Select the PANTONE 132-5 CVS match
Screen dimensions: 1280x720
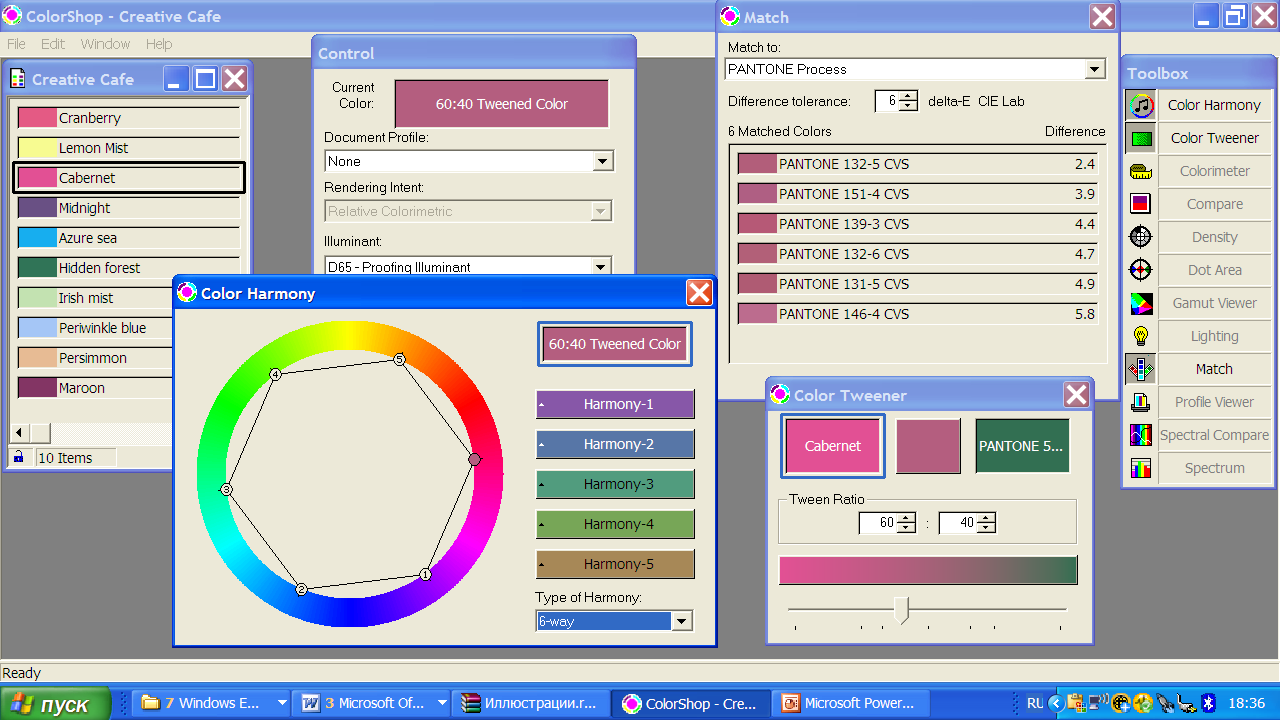click(x=917, y=164)
